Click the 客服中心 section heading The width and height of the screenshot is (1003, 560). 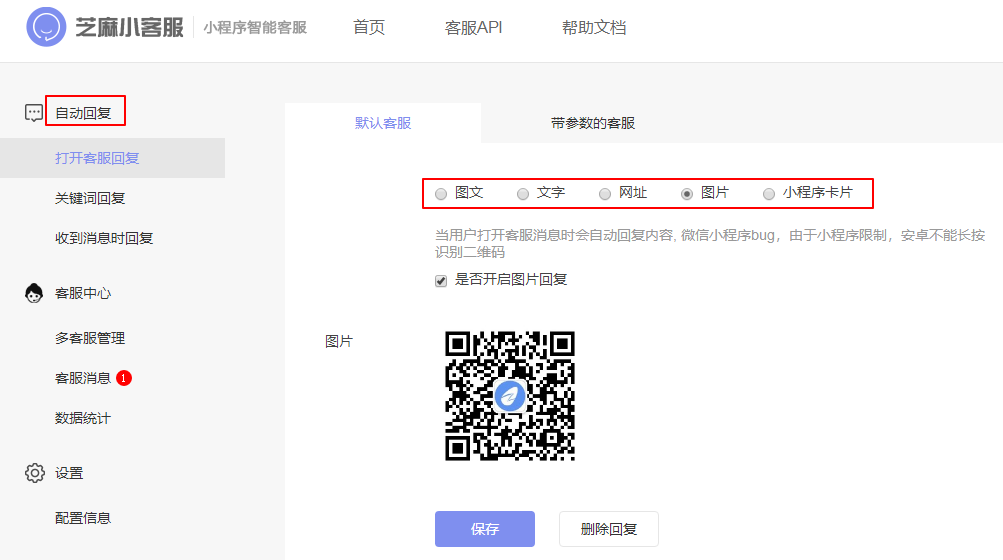[83, 293]
